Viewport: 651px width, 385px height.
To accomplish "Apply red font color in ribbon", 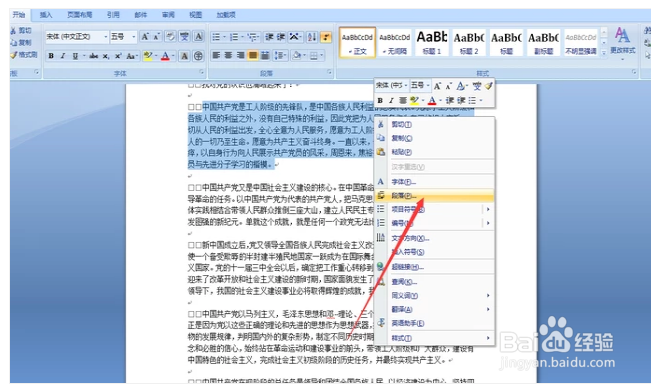I will tap(165, 56).
